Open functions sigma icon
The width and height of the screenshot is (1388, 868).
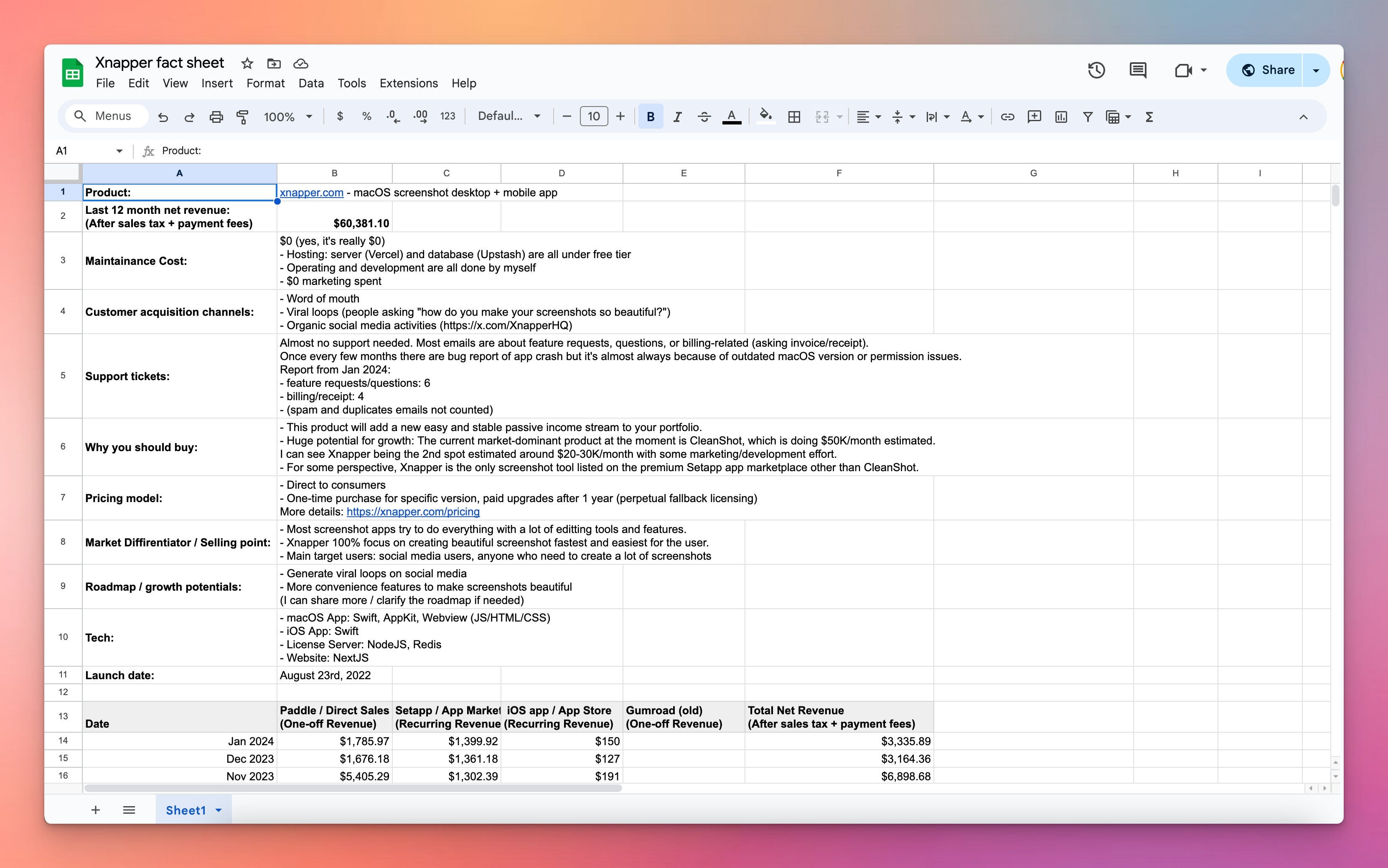tap(1149, 117)
